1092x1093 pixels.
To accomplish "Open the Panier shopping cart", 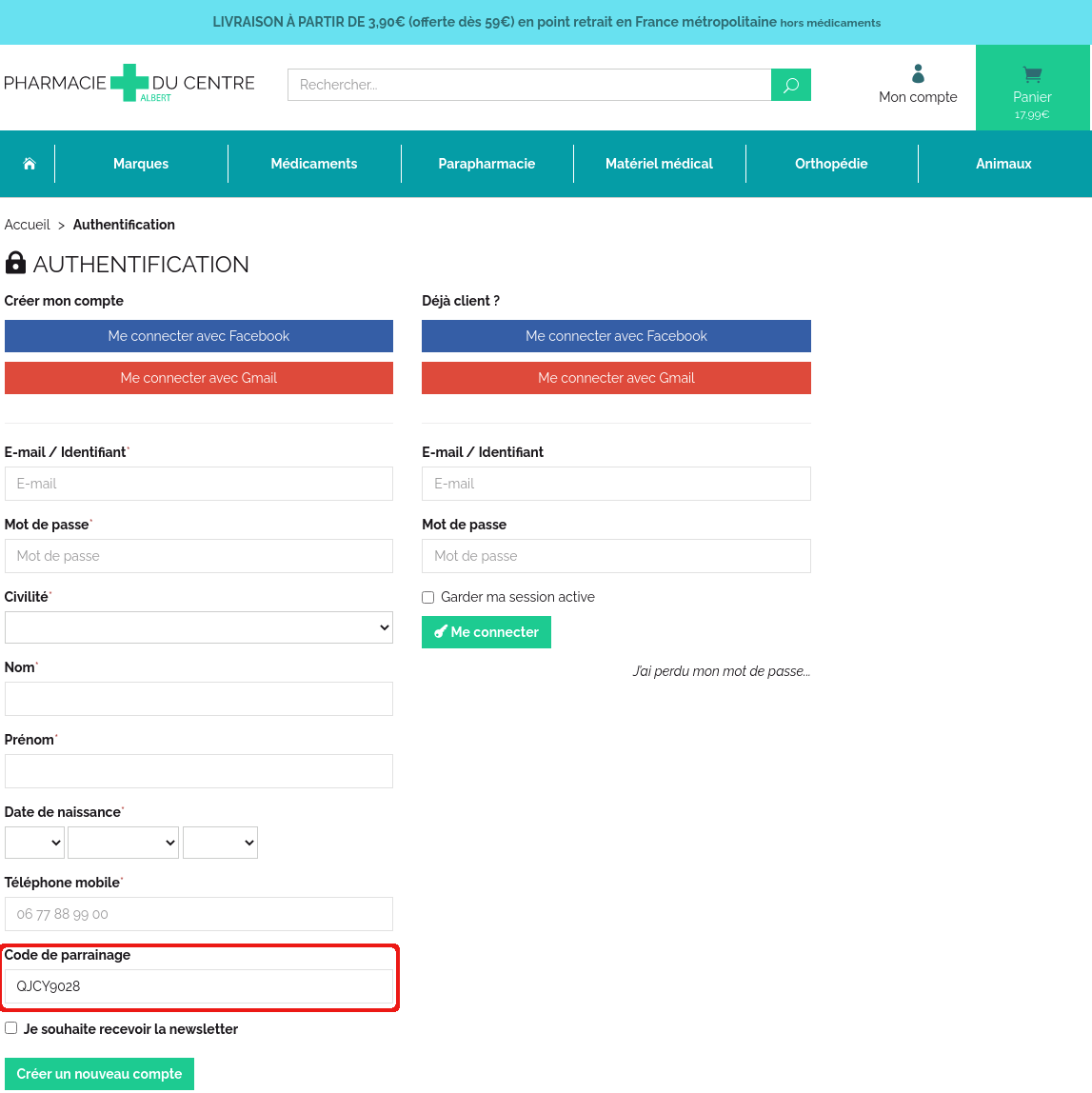I will [x=1032, y=88].
